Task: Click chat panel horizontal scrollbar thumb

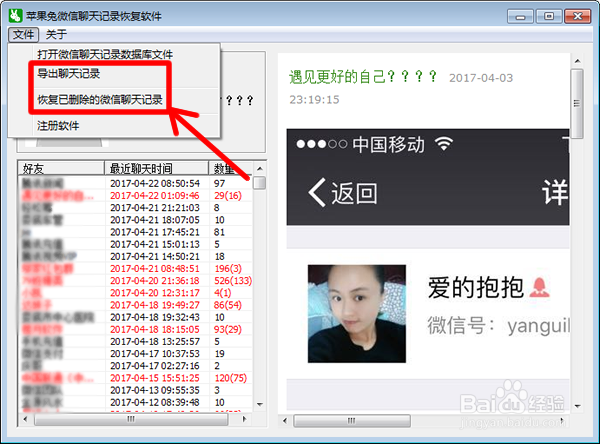Action: pos(352,421)
